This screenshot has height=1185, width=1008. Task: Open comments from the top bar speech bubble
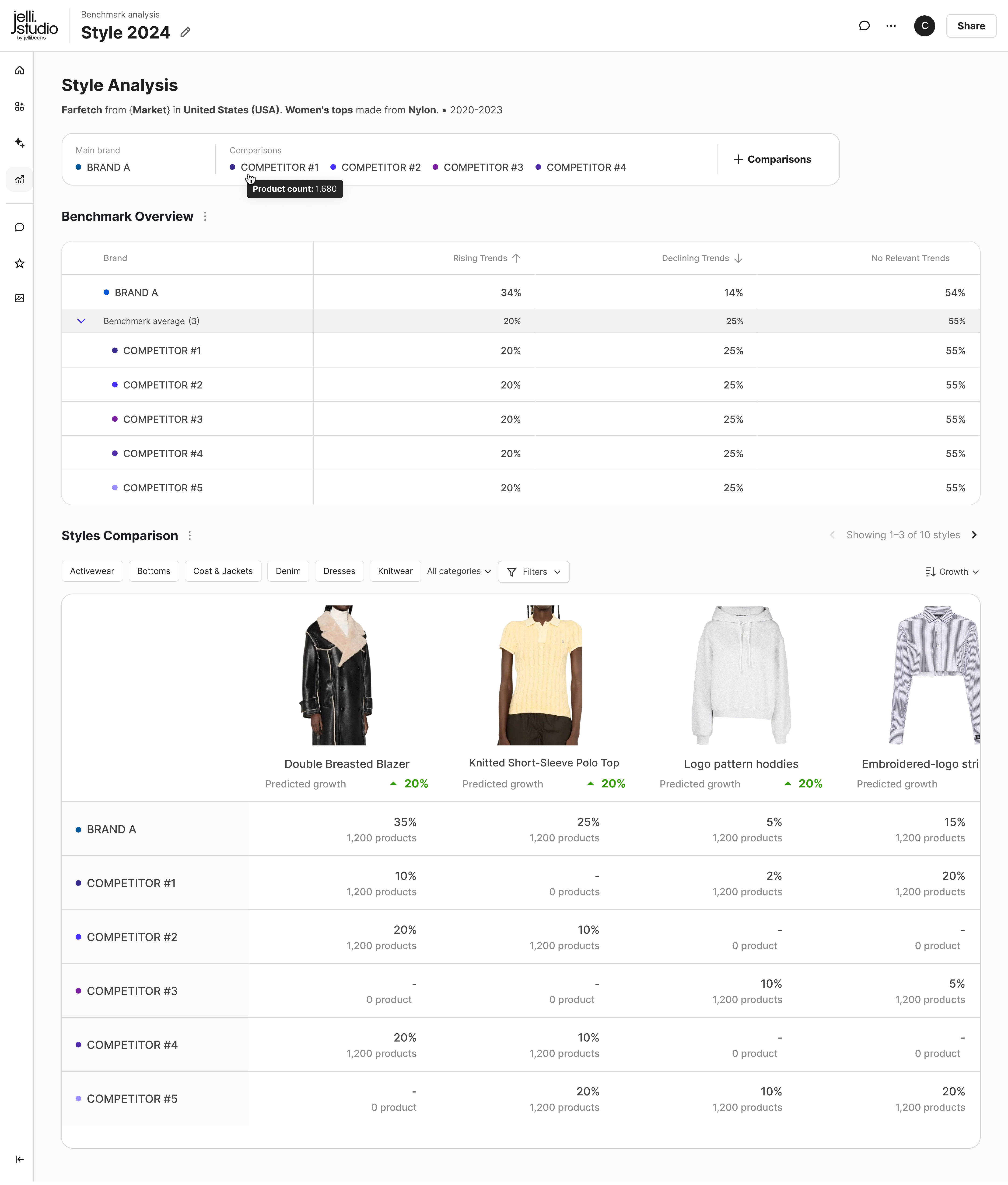(x=864, y=26)
